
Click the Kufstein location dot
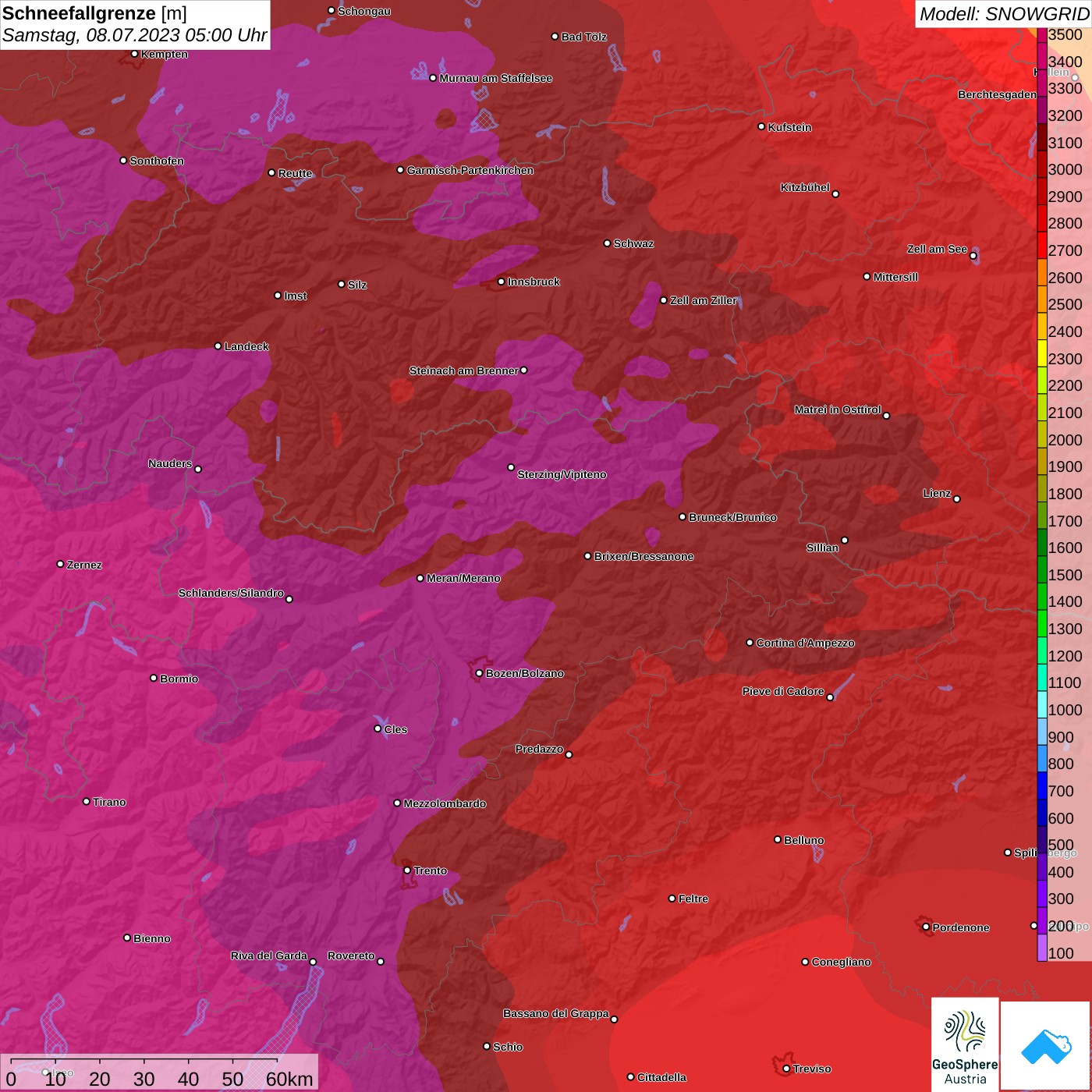[762, 126]
